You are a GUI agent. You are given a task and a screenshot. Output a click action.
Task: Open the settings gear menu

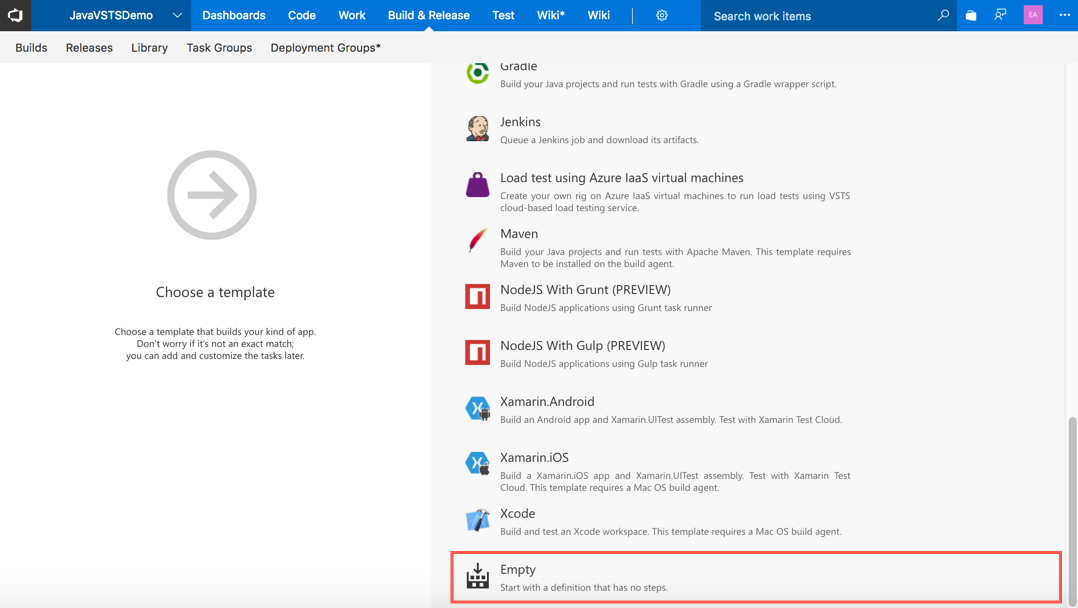(661, 15)
